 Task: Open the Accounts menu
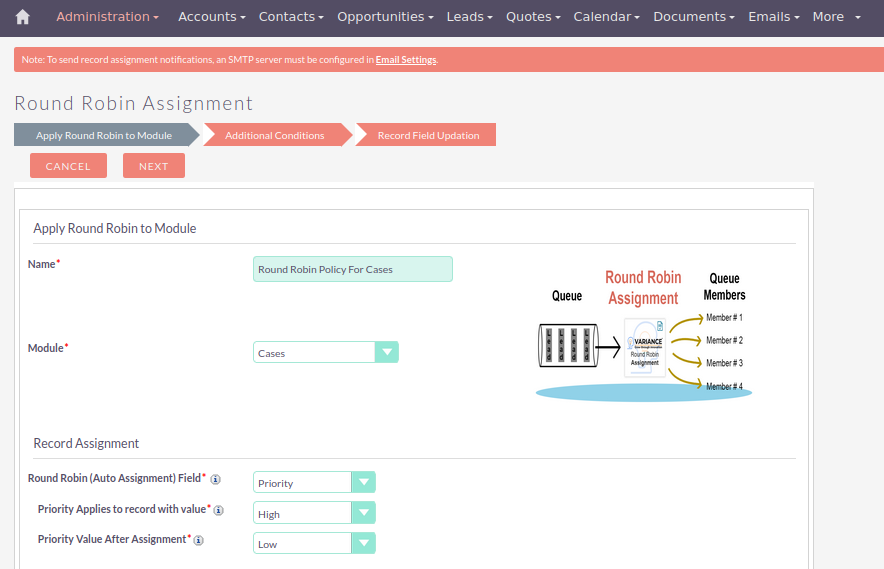point(211,17)
